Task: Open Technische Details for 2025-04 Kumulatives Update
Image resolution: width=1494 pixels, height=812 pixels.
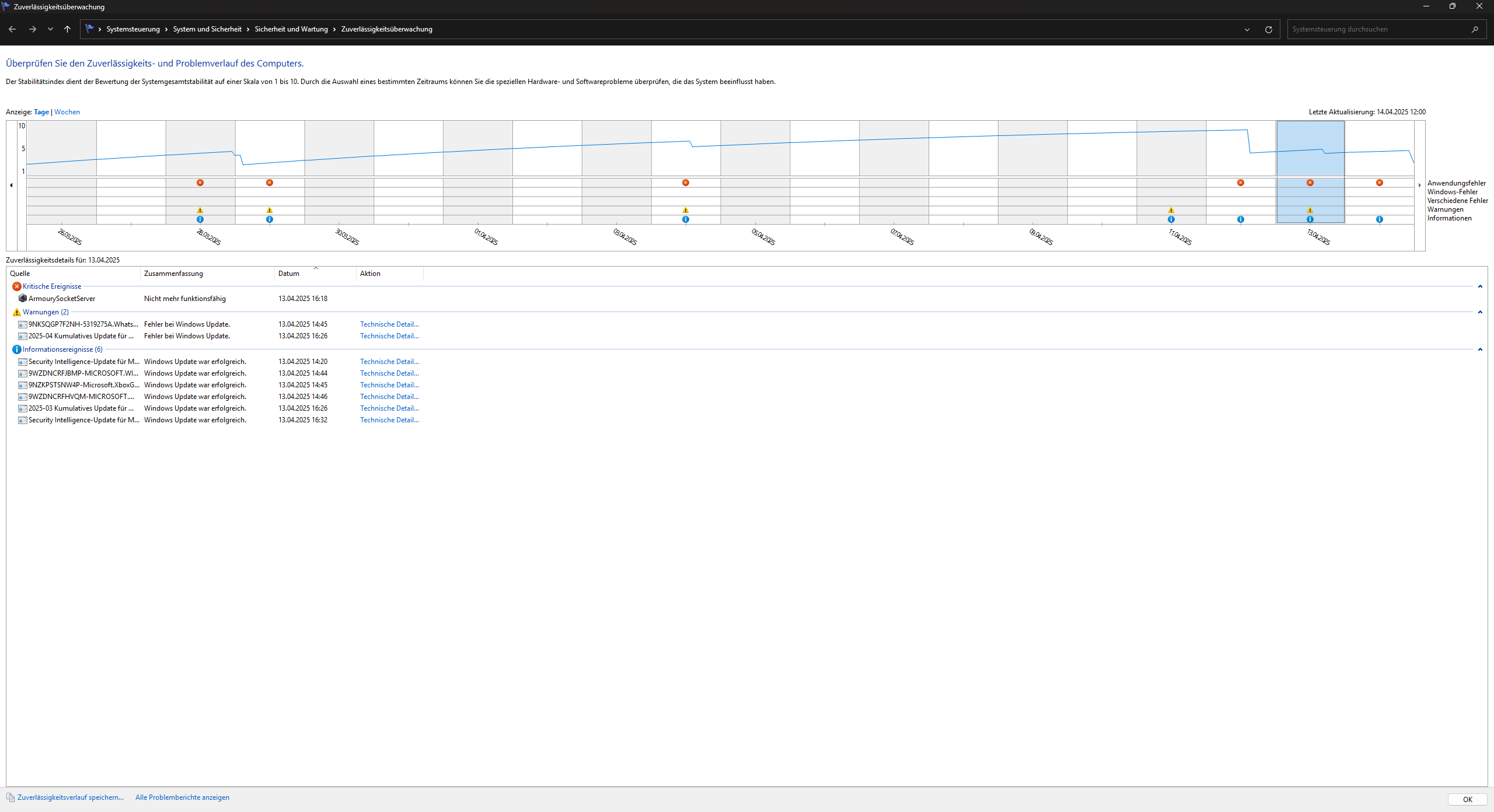Action: click(389, 336)
